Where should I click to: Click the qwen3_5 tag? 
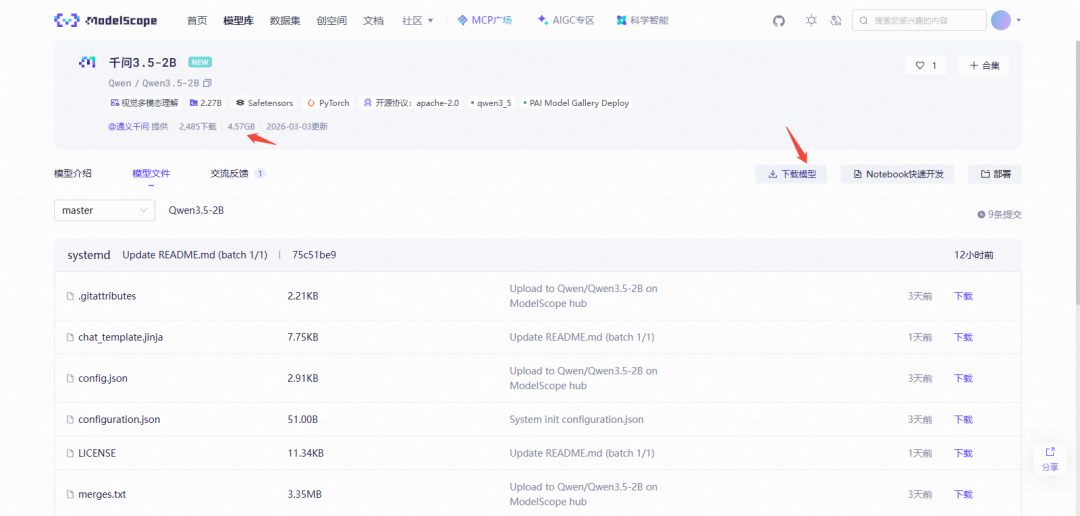(x=491, y=103)
